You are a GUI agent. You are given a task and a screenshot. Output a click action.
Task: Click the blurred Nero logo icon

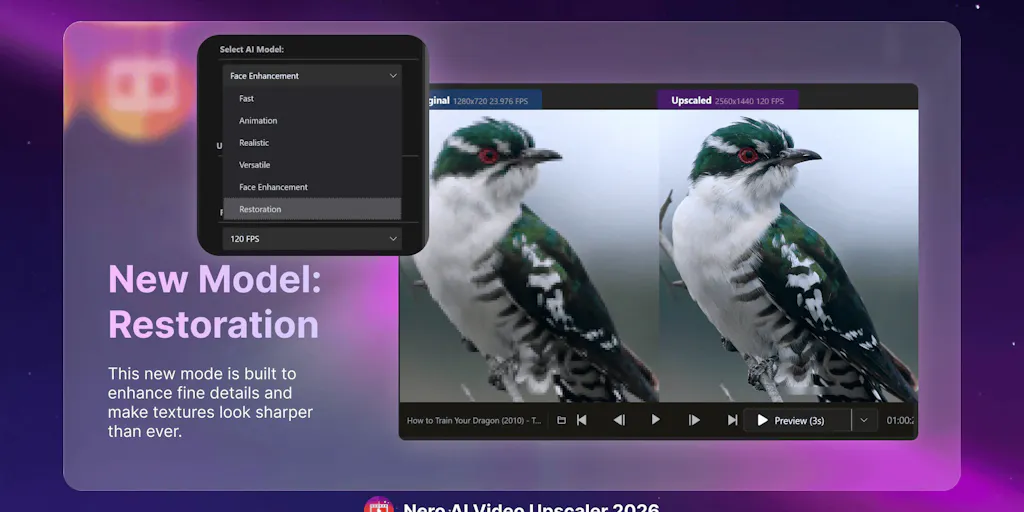pyautogui.click(x=142, y=88)
